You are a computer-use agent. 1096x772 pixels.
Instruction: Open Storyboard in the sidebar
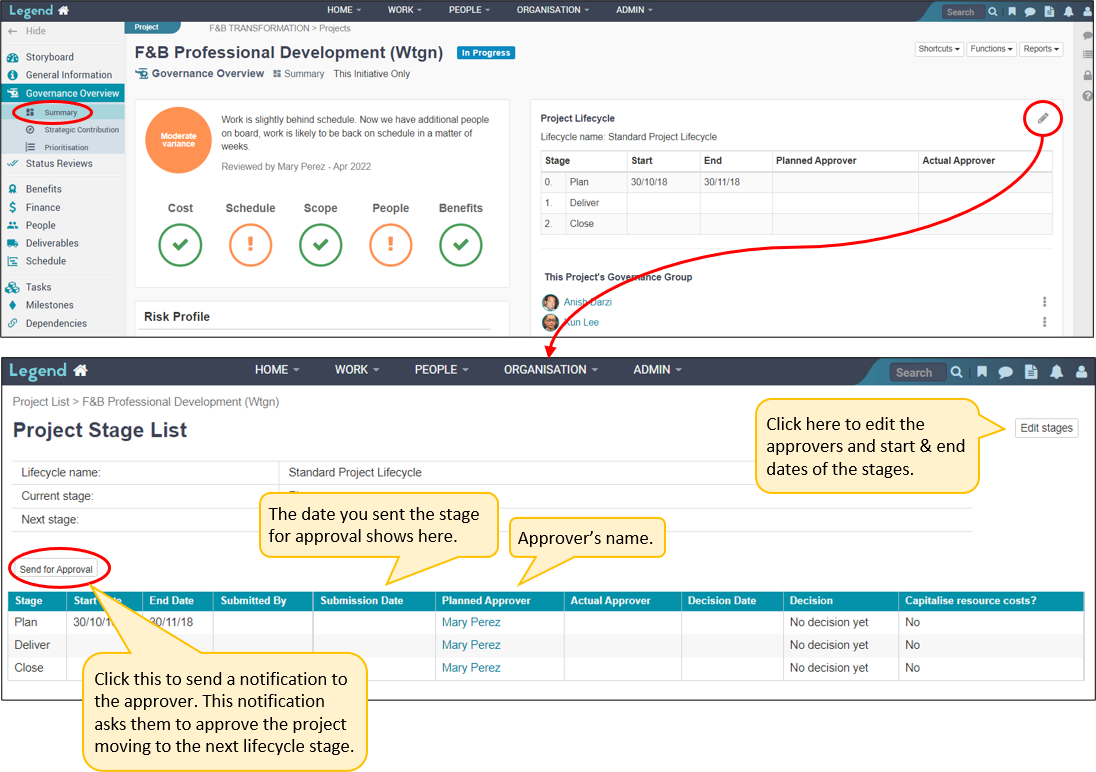click(x=50, y=57)
